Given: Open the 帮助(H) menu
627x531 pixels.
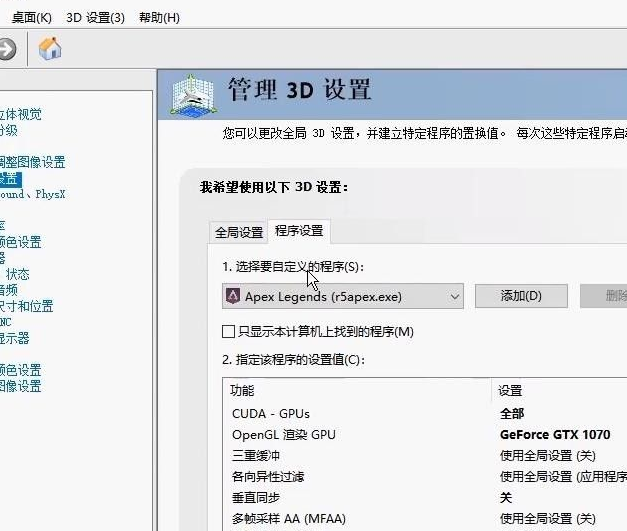Looking at the screenshot, I should pos(159,18).
